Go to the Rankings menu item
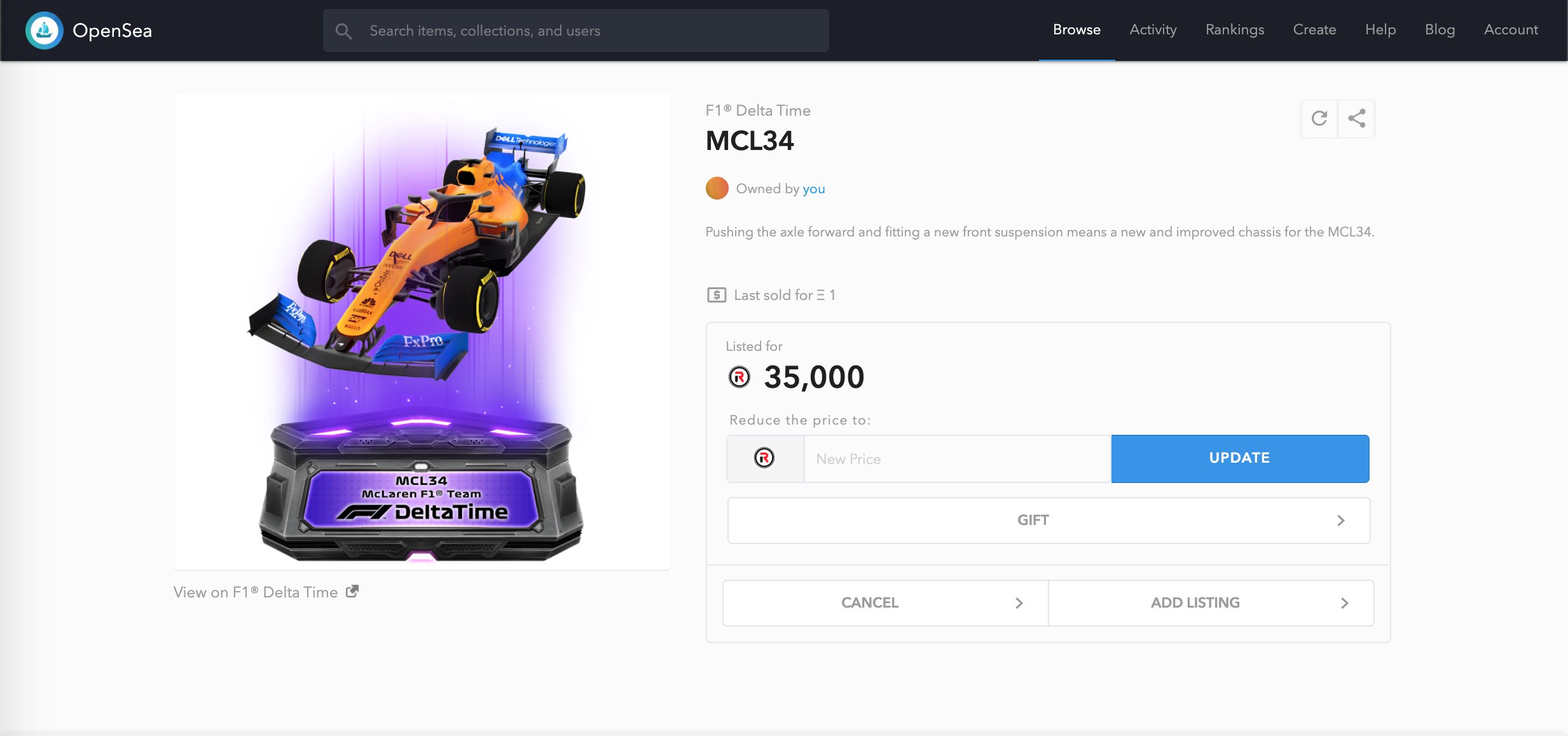The width and height of the screenshot is (1568, 736). click(1235, 30)
